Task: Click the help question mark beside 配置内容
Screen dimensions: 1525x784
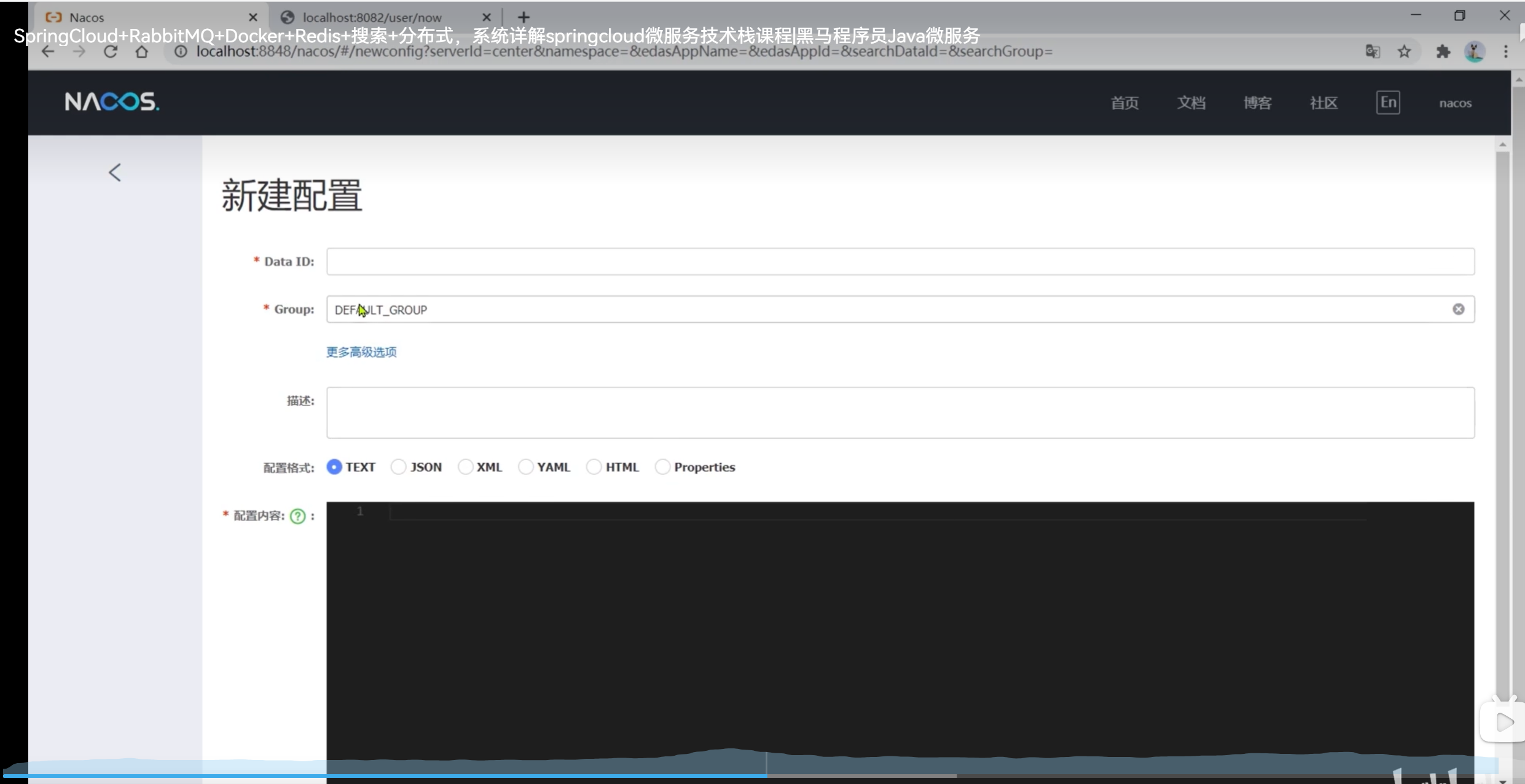Action: (297, 516)
